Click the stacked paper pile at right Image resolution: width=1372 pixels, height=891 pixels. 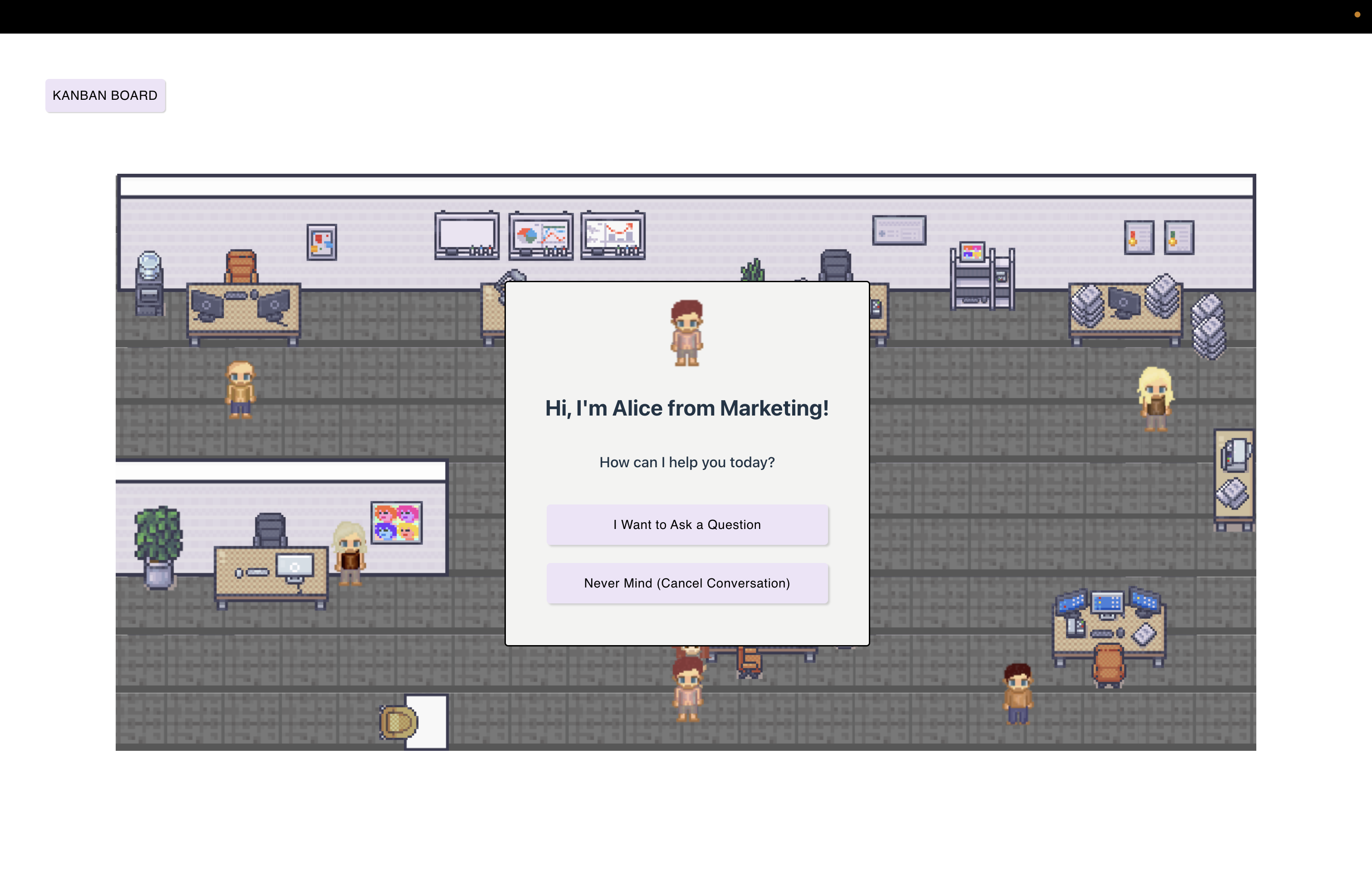1208,327
